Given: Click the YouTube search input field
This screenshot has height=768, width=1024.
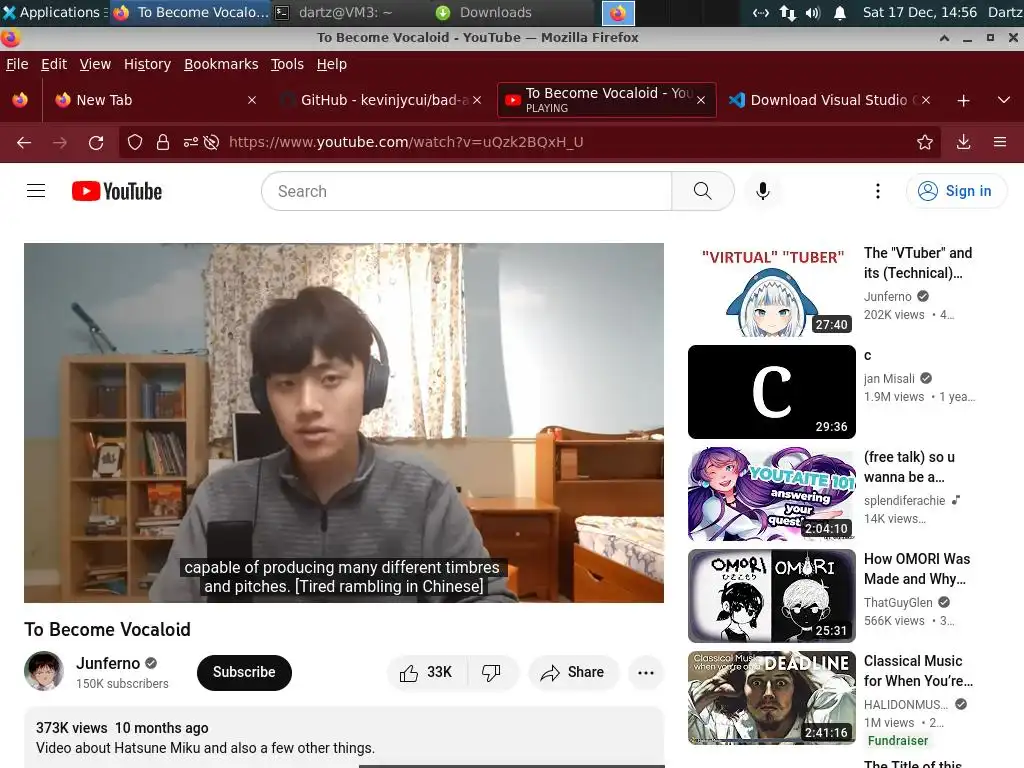Looking at the screenshot, I should [x=467, y=191].
